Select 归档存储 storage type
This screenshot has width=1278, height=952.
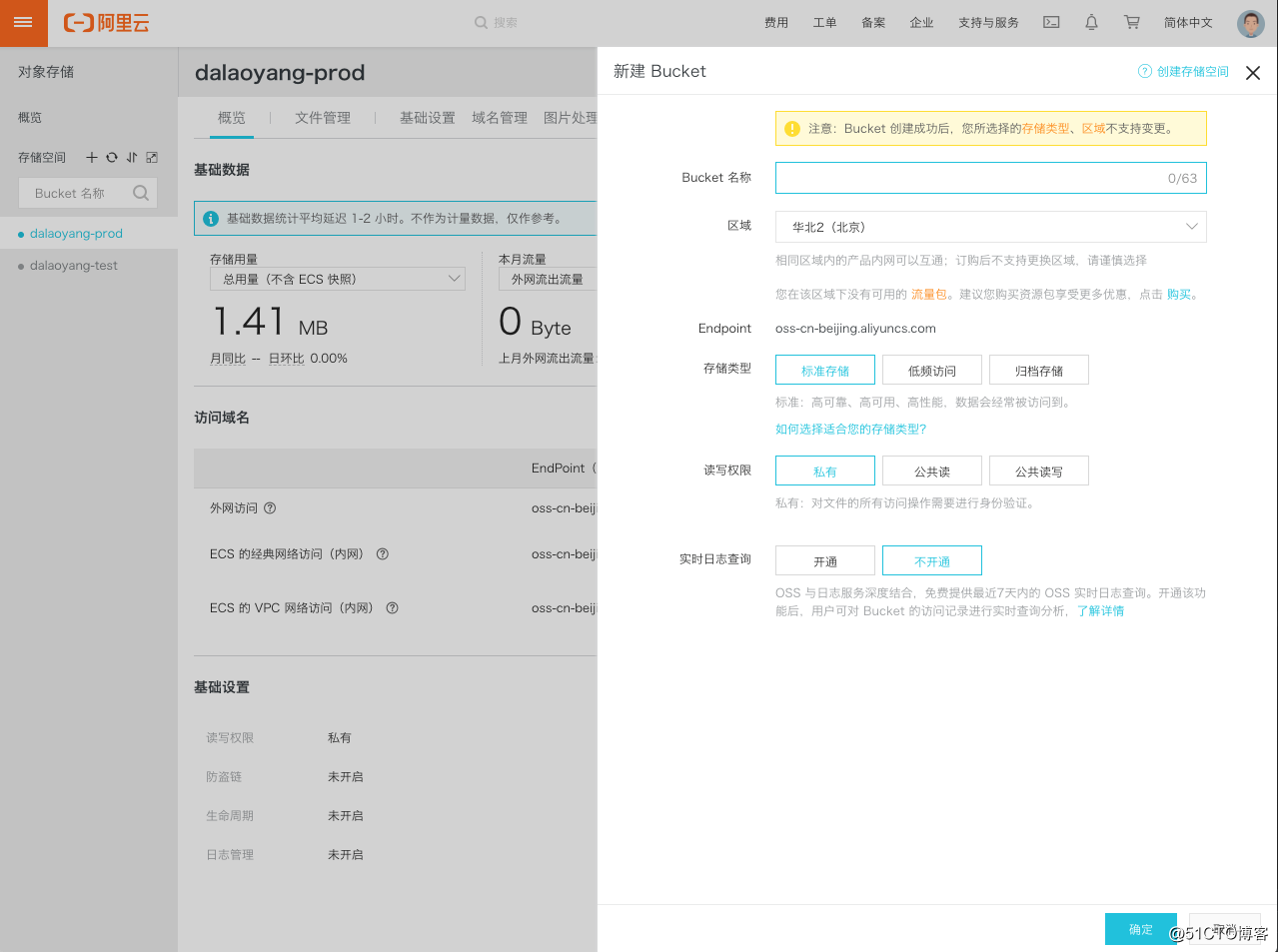[x=1039, y=370]
